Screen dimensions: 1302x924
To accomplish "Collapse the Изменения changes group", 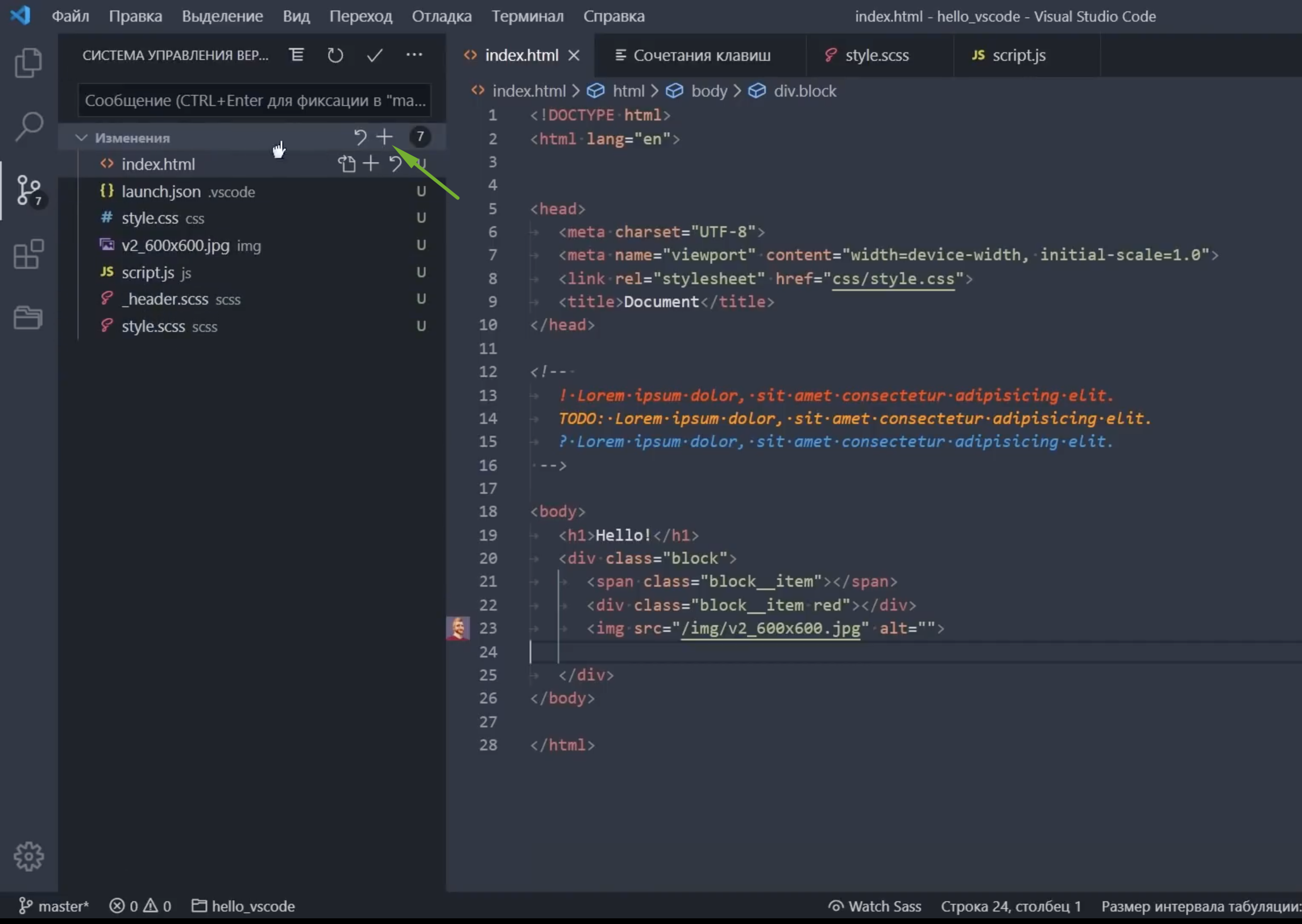I will click(81, 138).
